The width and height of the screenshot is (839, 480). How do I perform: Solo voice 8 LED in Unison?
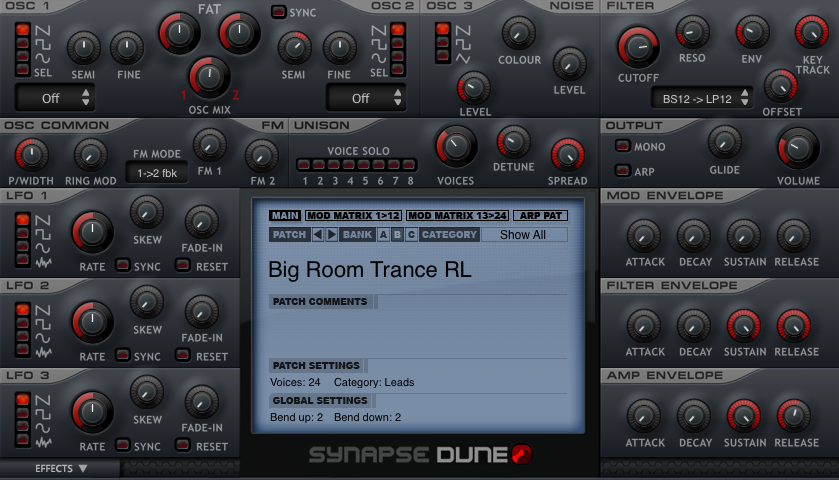tap(409, 164)
